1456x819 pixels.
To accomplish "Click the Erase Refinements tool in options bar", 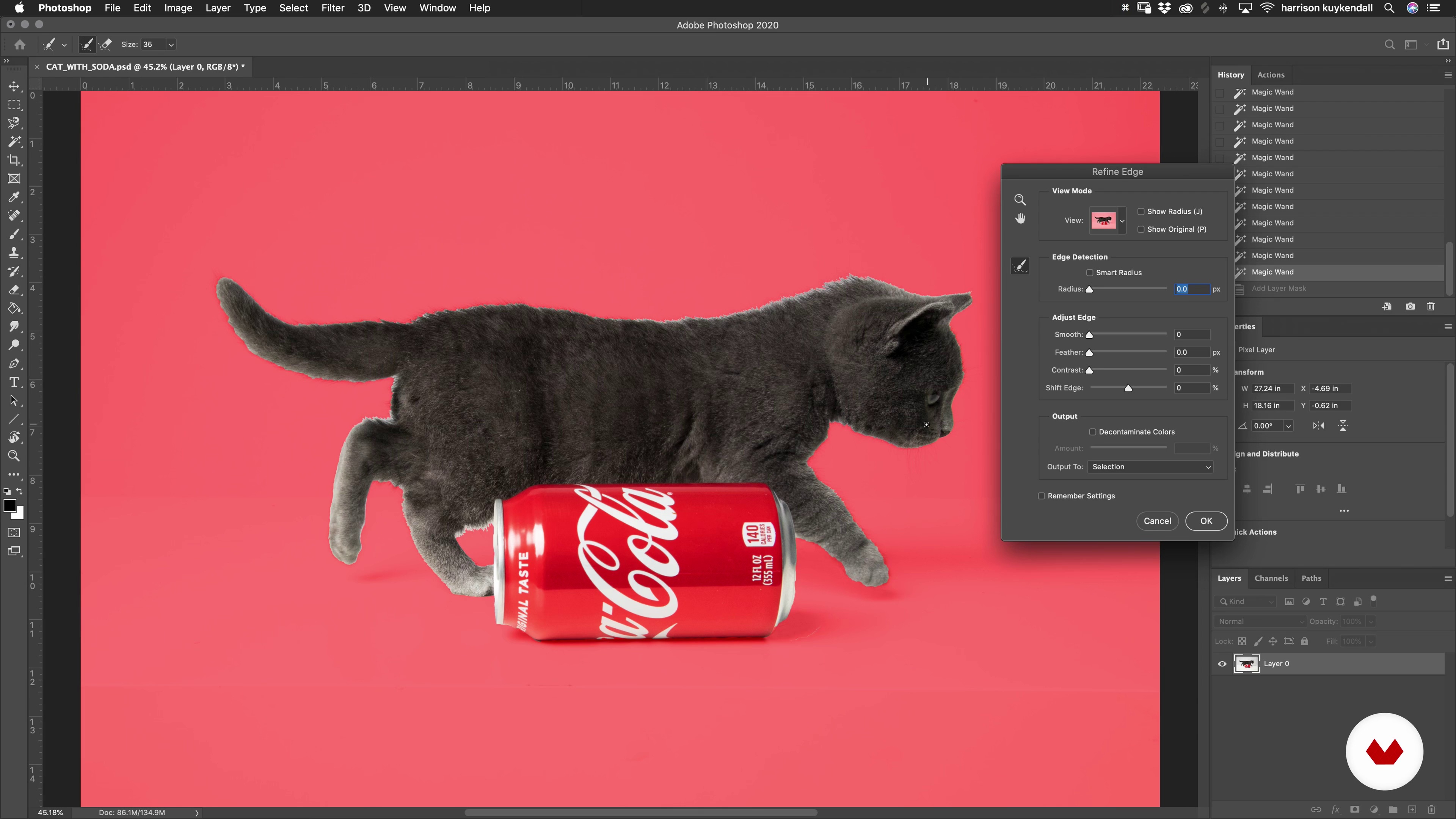I will pos(106,44).
